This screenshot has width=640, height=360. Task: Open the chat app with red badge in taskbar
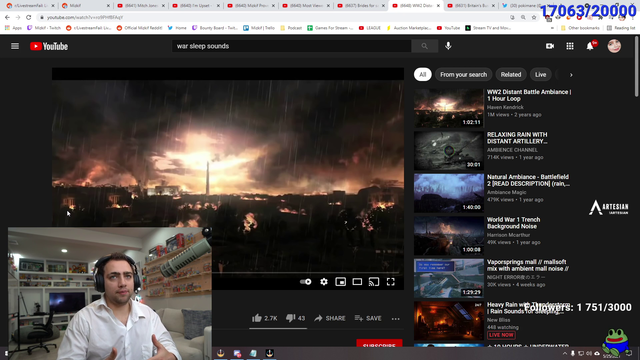(x=237, y=353)
